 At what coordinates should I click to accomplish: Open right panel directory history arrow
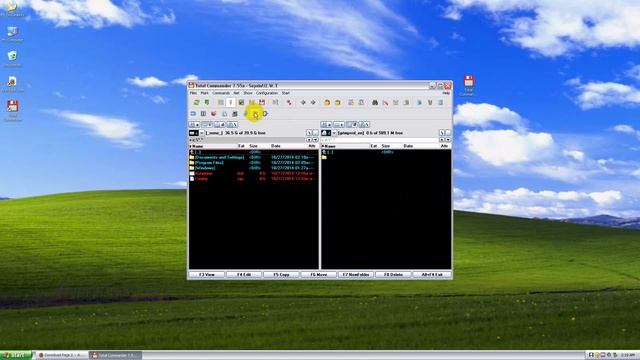coord(448,140)
